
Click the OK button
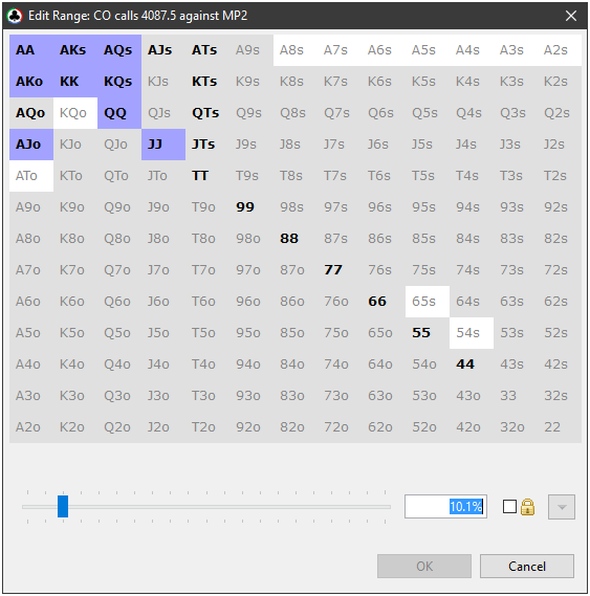point(424,566)
